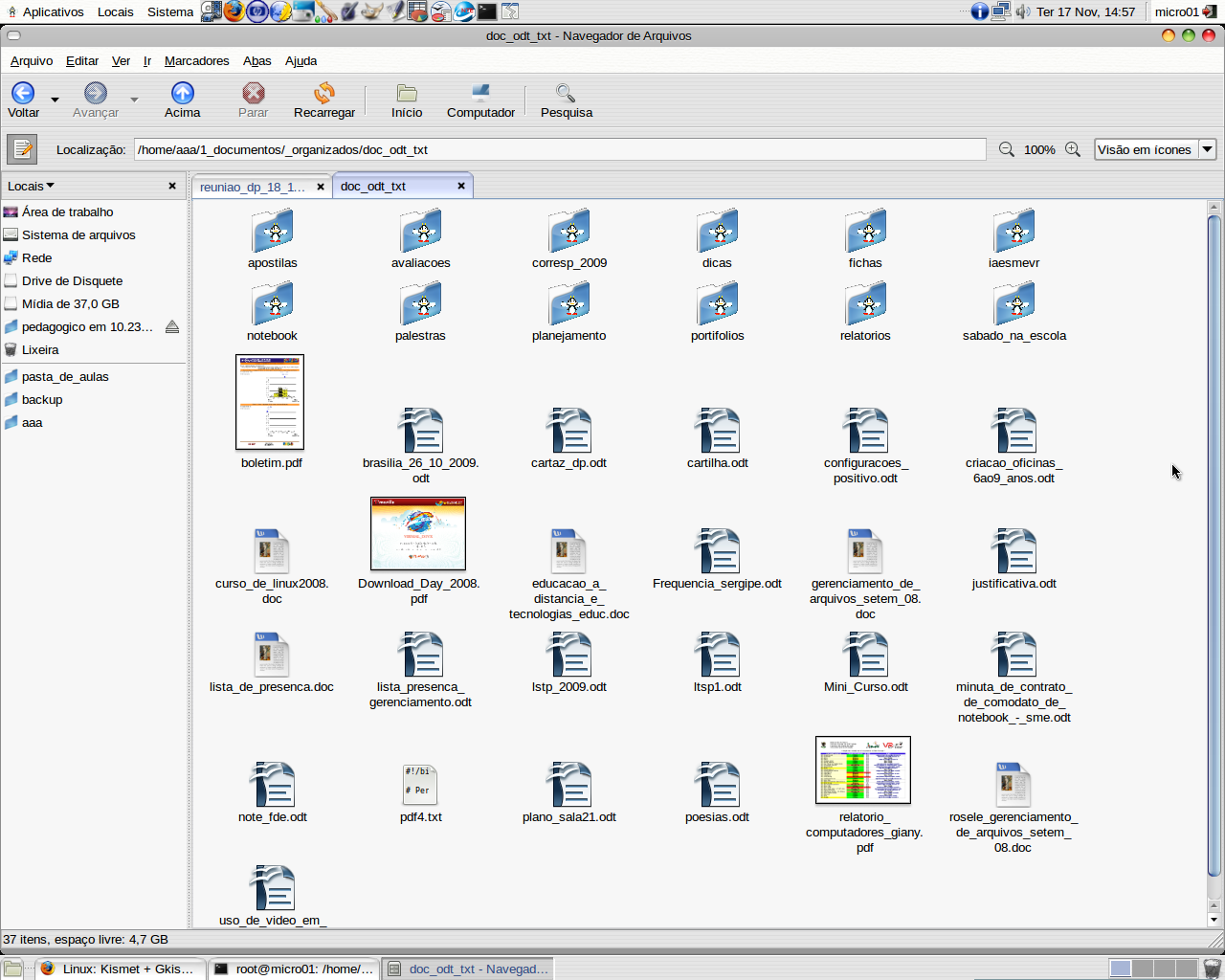The image size is (1225, 980).
Task: Click the vertical scrollbar down arrow
Action: tap(1214, 920)
